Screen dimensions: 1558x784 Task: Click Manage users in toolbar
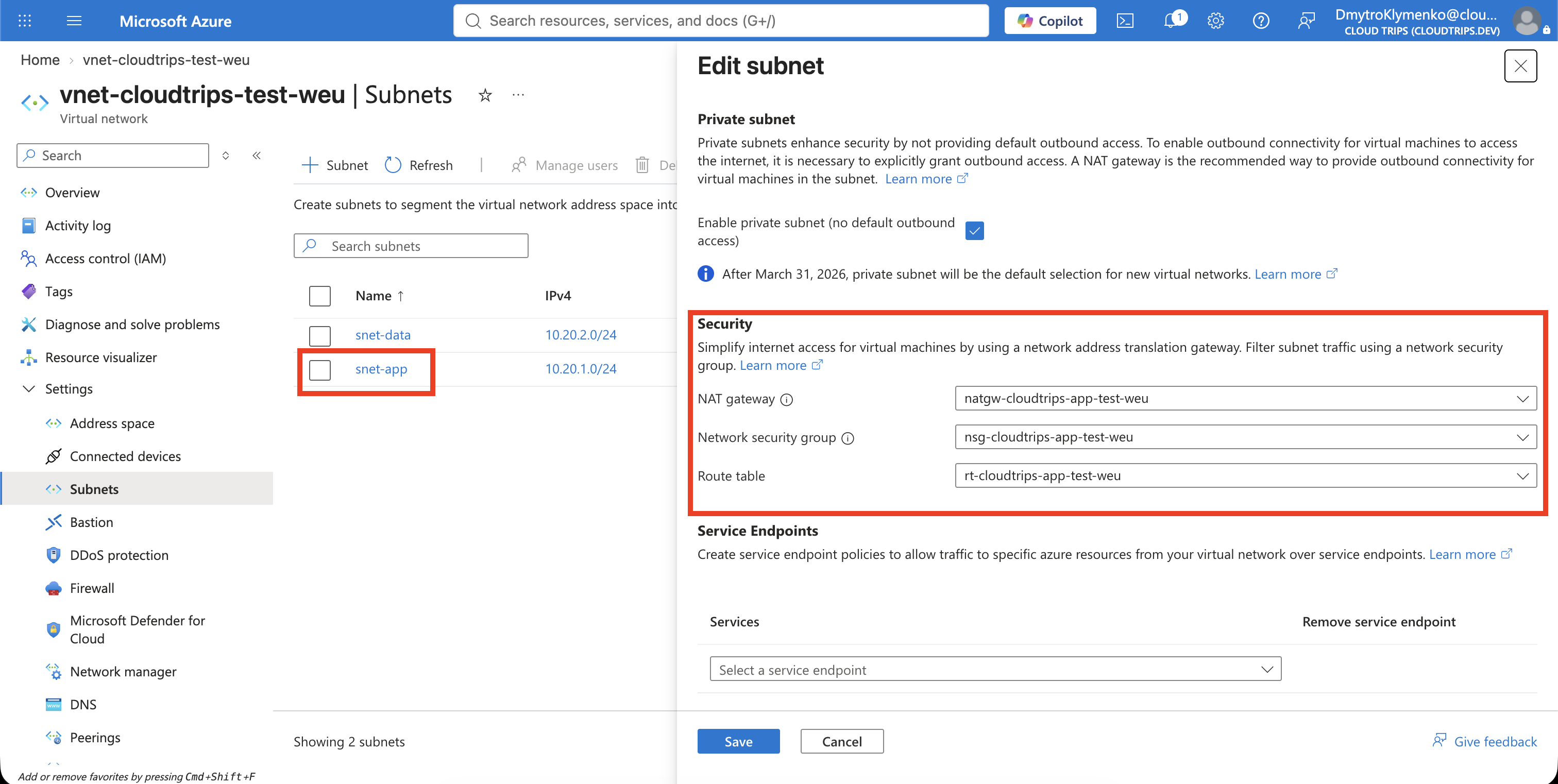pyautogui.click(x=564, y=165)
